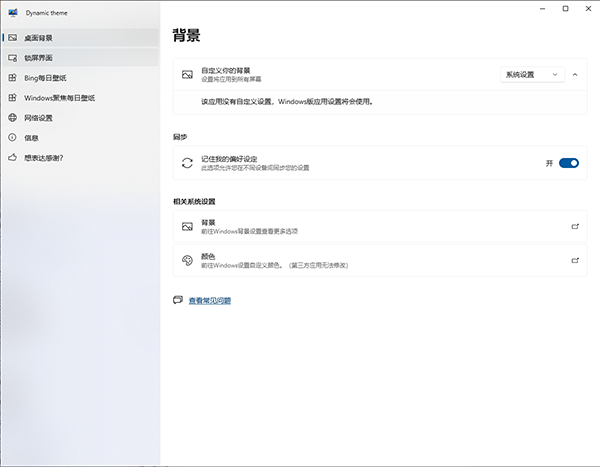Click the 网络设置 globe icon
This screenshot has width=600, height=467.
click(x=12, y=117)
